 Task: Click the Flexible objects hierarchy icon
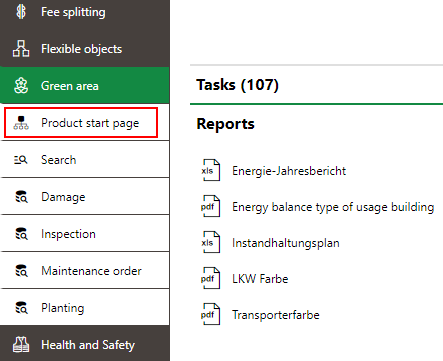tap(21, 49)
